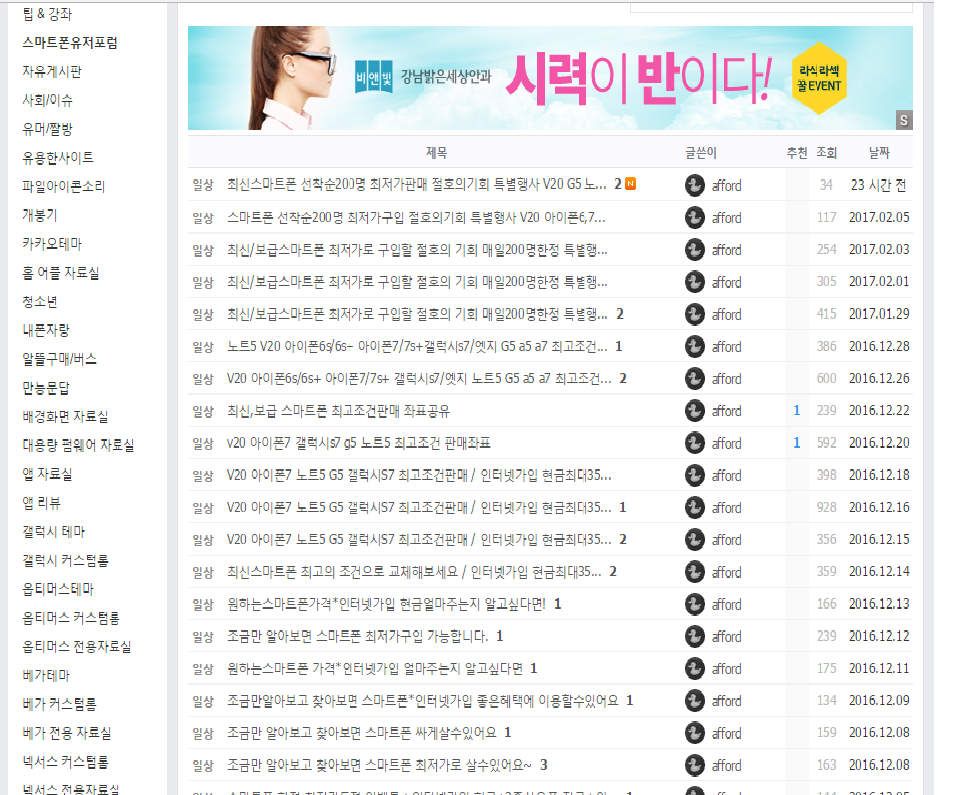This screenshot has width=960, height=795.
Task: Go to 유머/짤방 board in sidebar
Action: [47, 129]
